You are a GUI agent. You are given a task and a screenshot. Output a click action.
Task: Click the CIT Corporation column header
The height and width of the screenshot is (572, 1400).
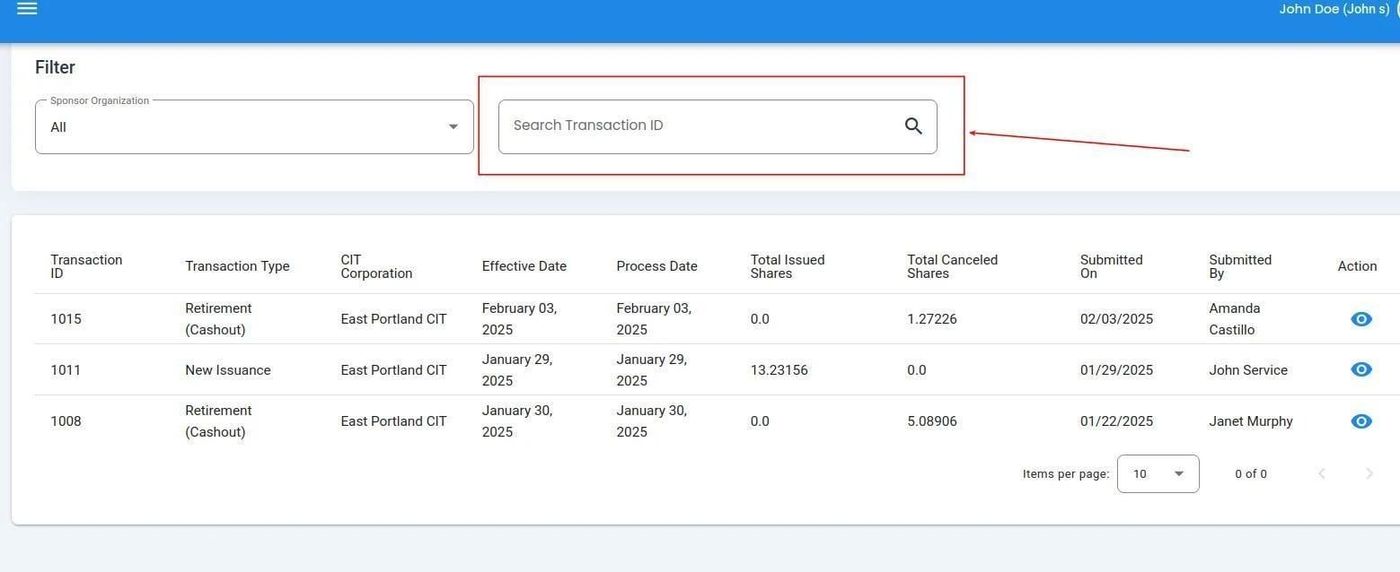pos(376,266)
